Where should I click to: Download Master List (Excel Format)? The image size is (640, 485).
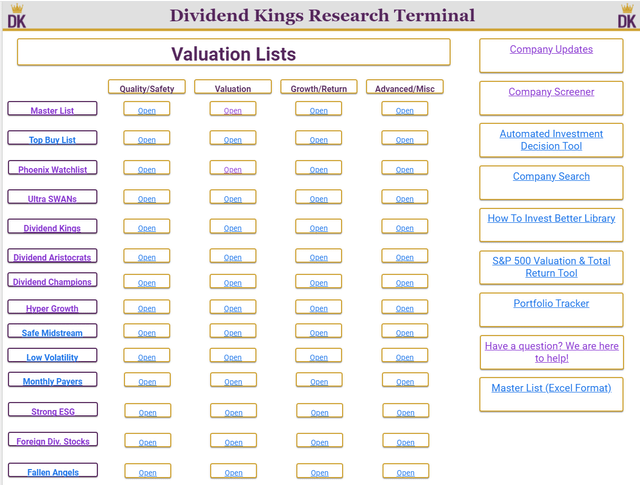click(551, 388)
